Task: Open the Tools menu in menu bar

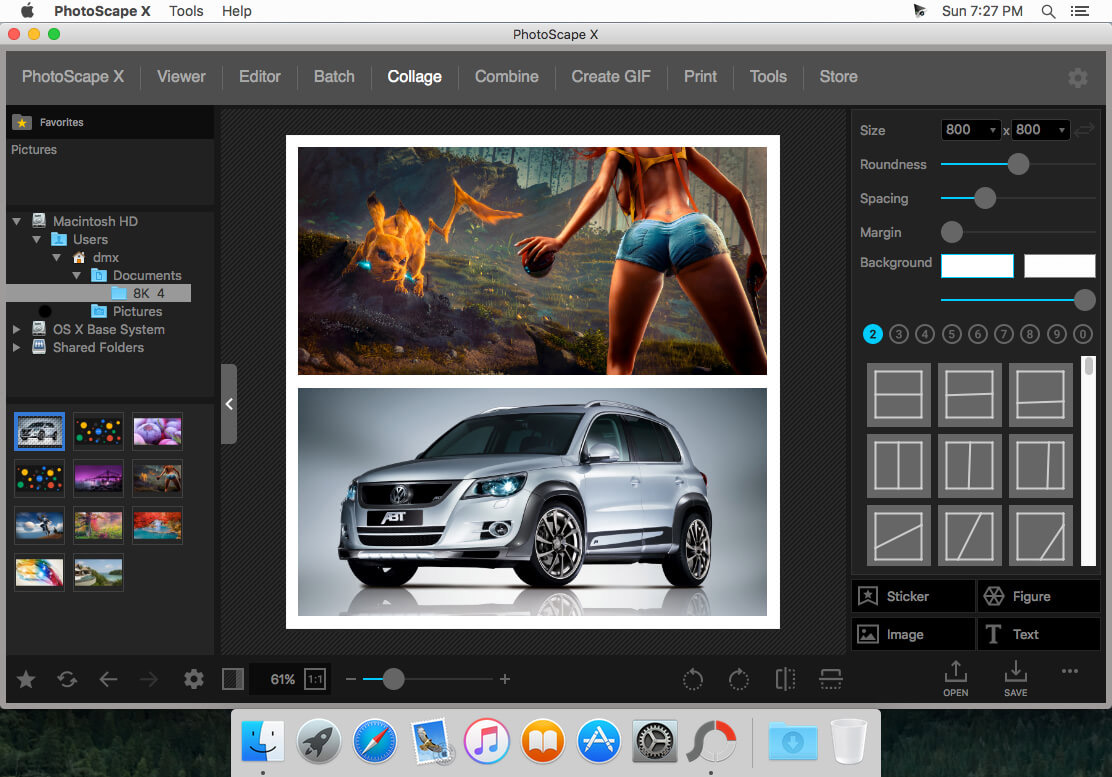Action: pyautogui.click(x=186, y=11)
